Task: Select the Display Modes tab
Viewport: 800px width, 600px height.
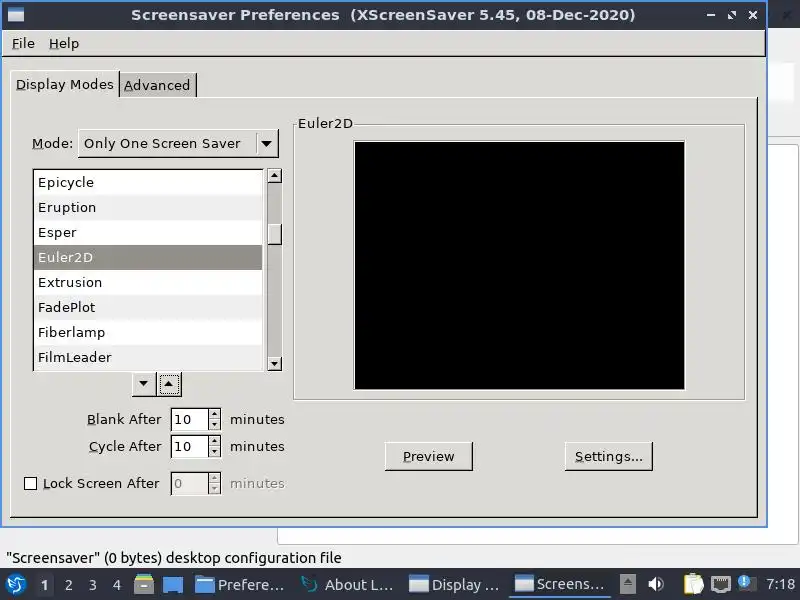Action: point(65,84)
